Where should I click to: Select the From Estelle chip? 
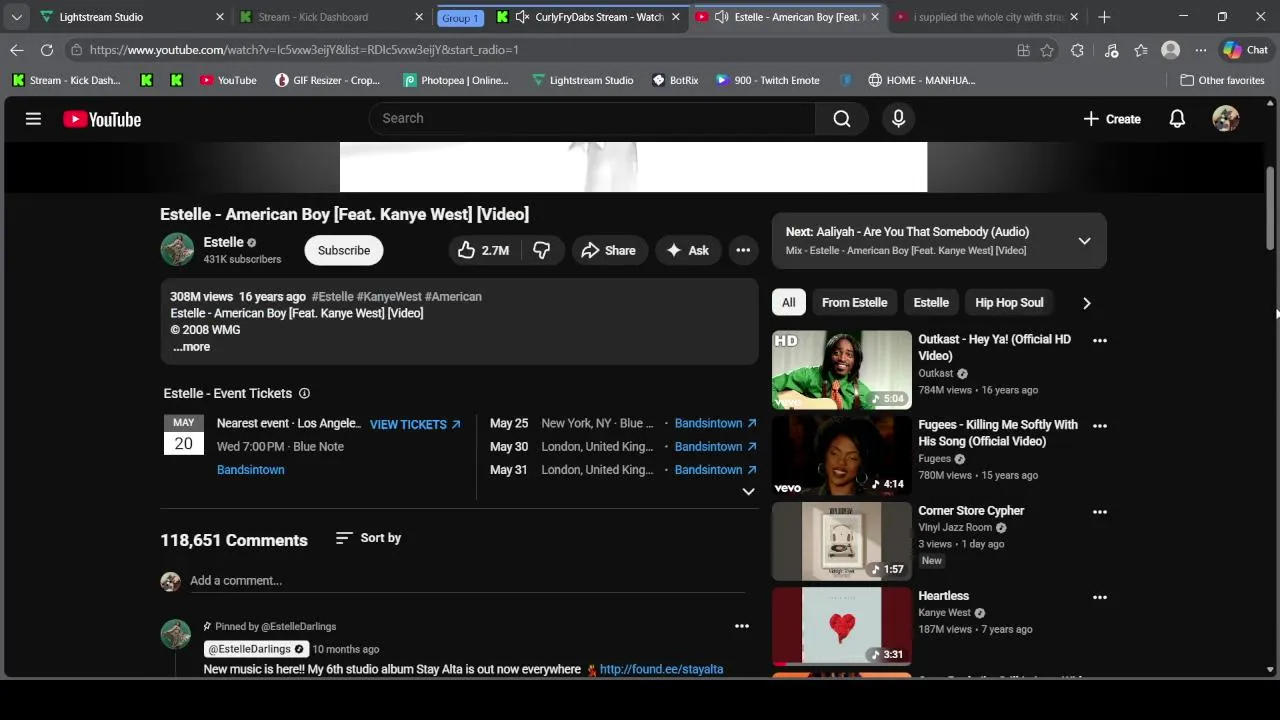(855, 303)
